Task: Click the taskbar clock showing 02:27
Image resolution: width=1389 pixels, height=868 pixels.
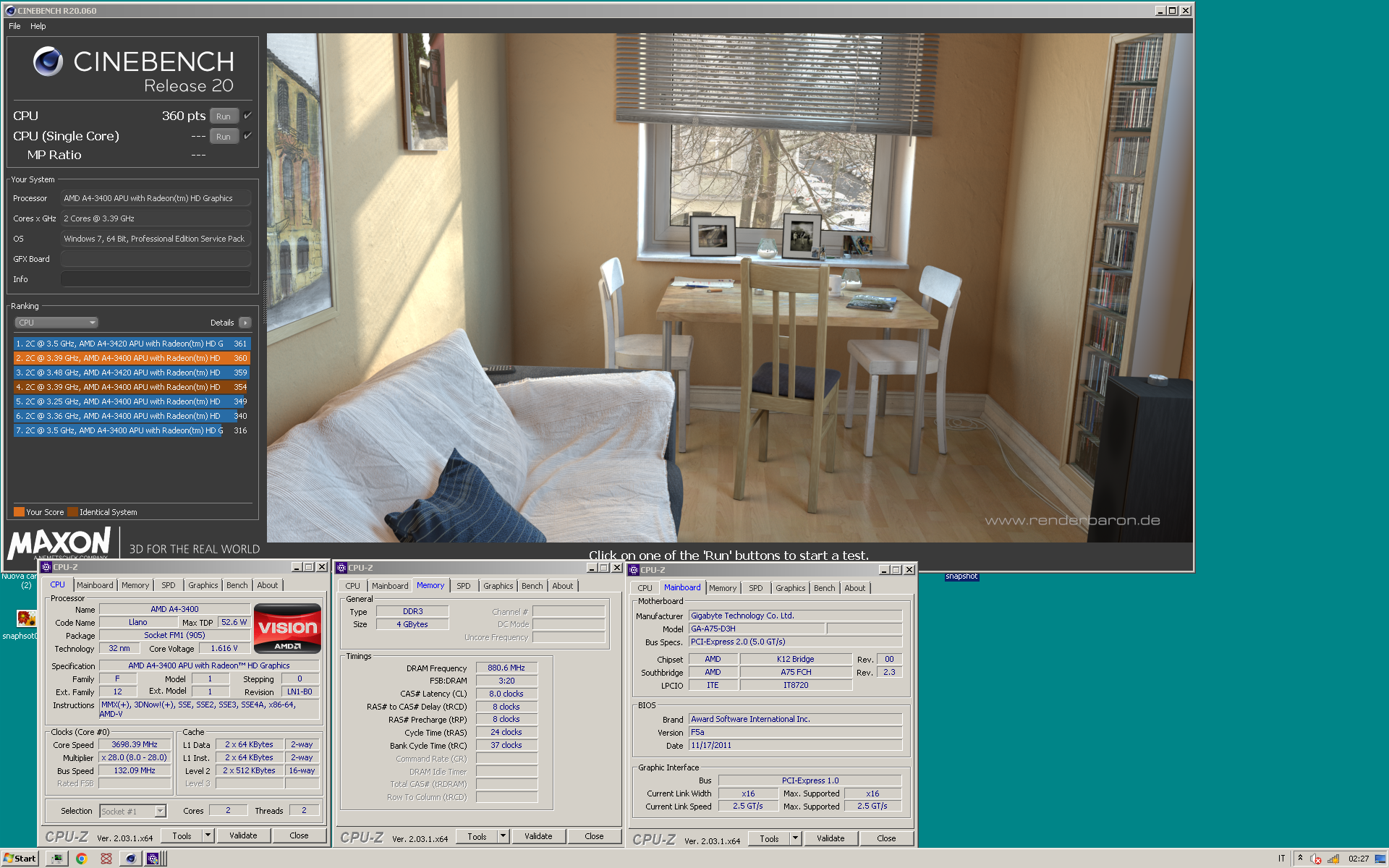Action: [x=1358, y=859]
